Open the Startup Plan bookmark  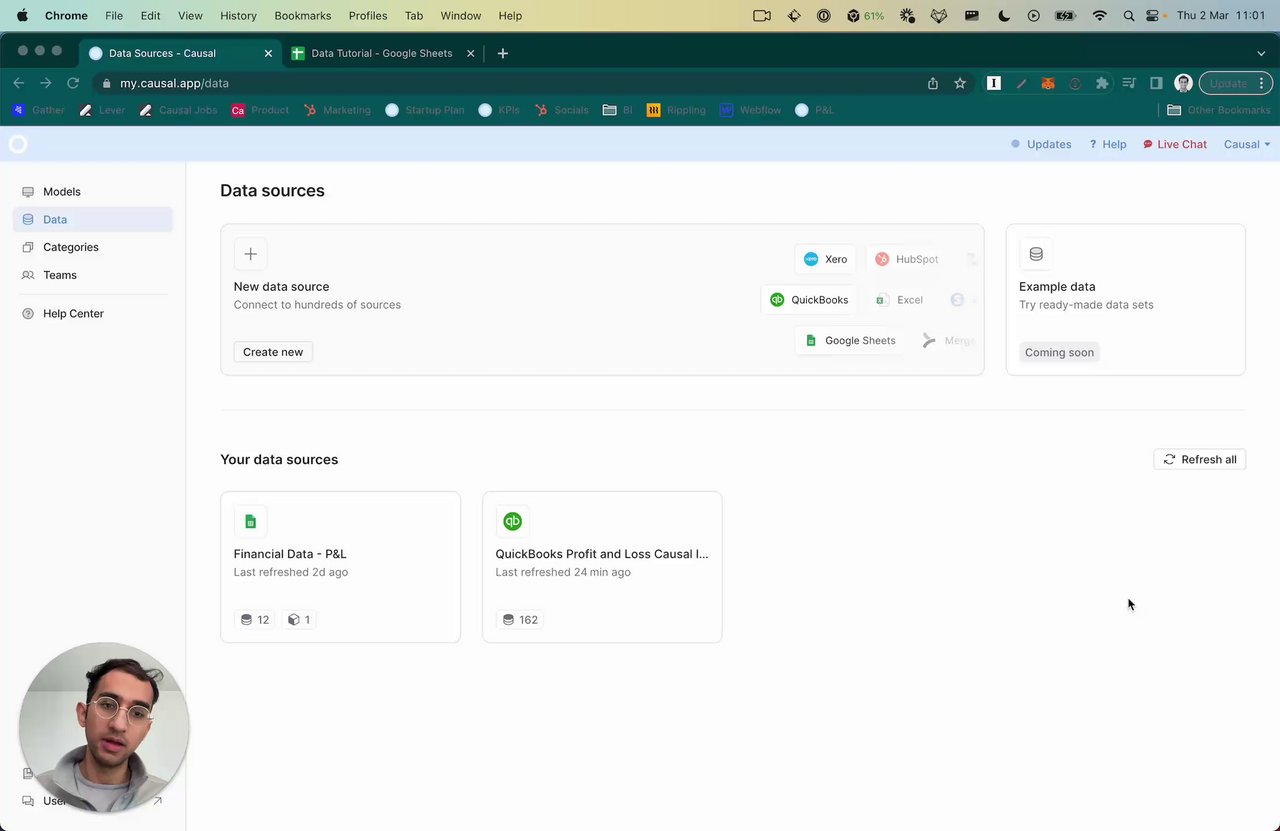(425, 111)
